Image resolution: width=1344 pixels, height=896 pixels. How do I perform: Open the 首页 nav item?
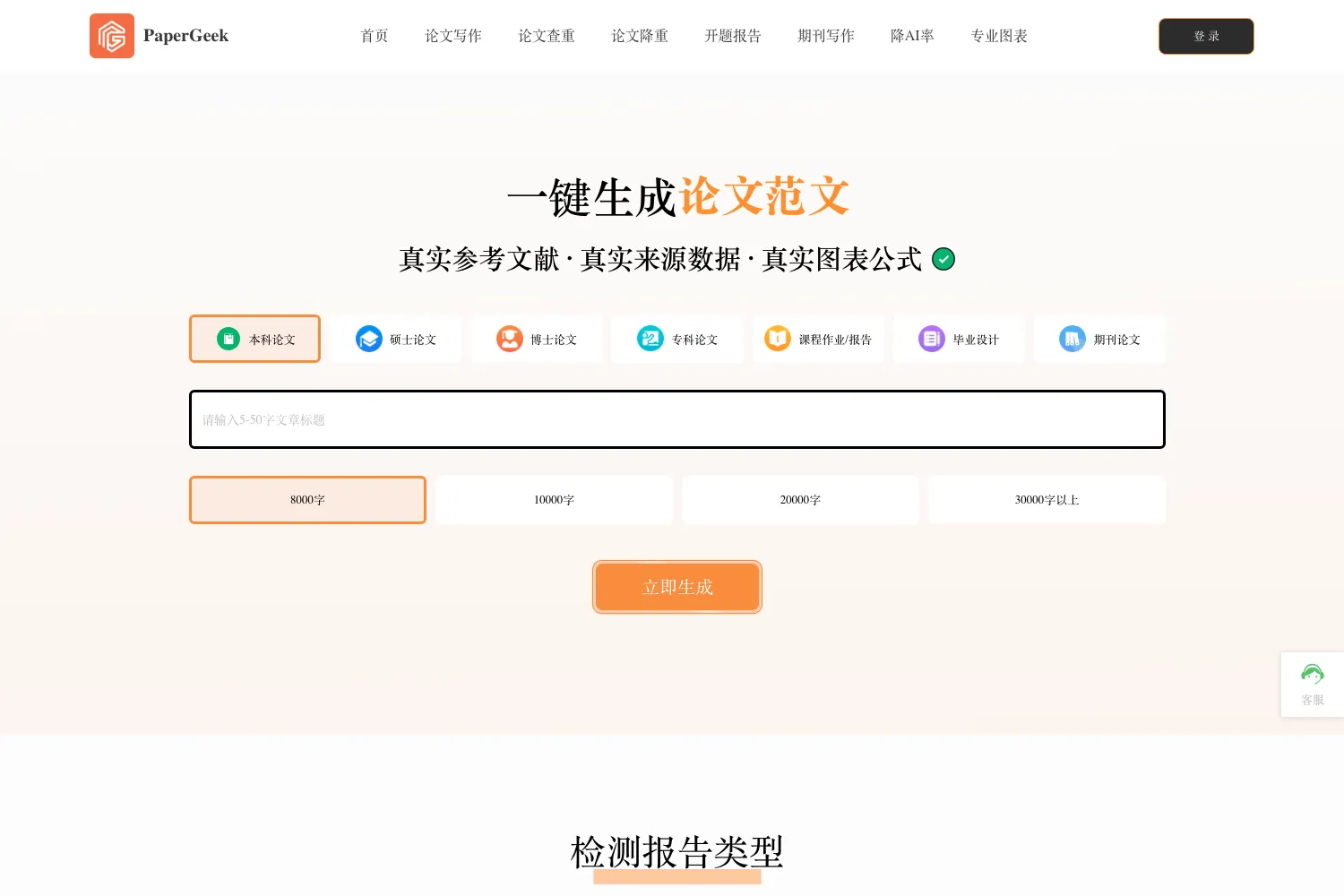point(375,36)
